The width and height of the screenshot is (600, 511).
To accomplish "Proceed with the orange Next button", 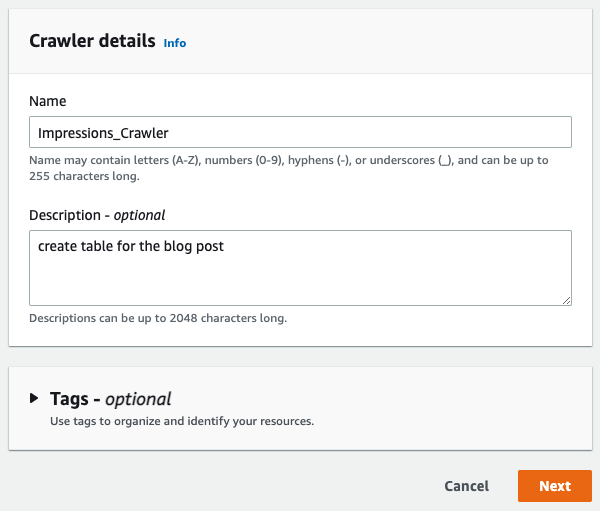I will point(554,486).
